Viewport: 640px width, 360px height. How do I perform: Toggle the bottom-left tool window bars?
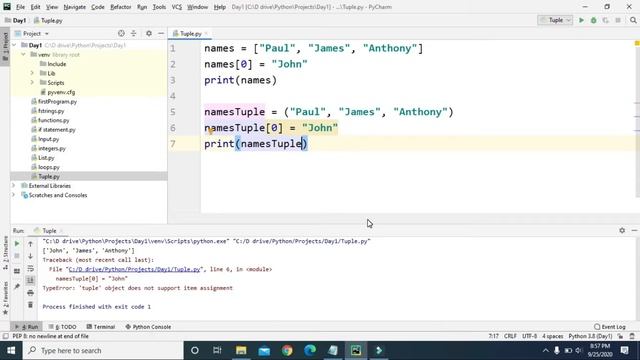(x=5, y=336)
